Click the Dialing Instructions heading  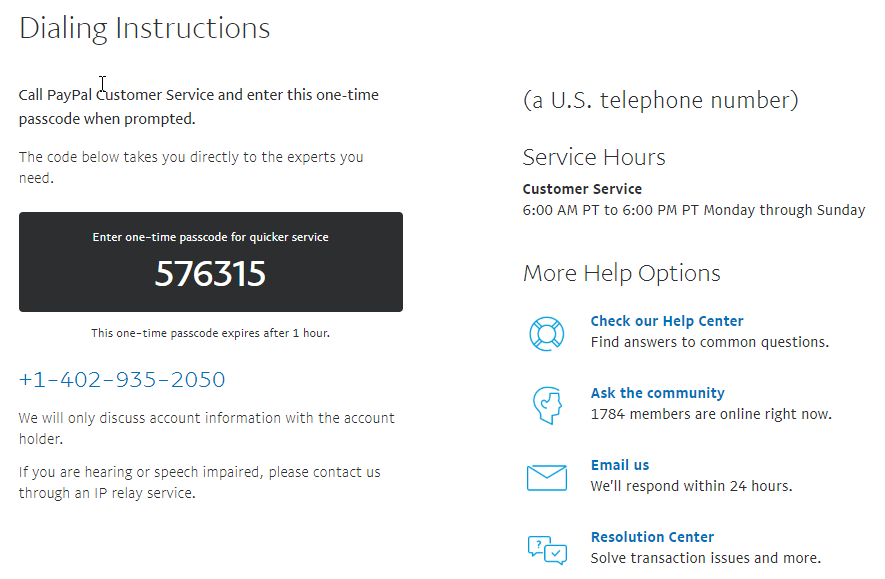[145, 28]
